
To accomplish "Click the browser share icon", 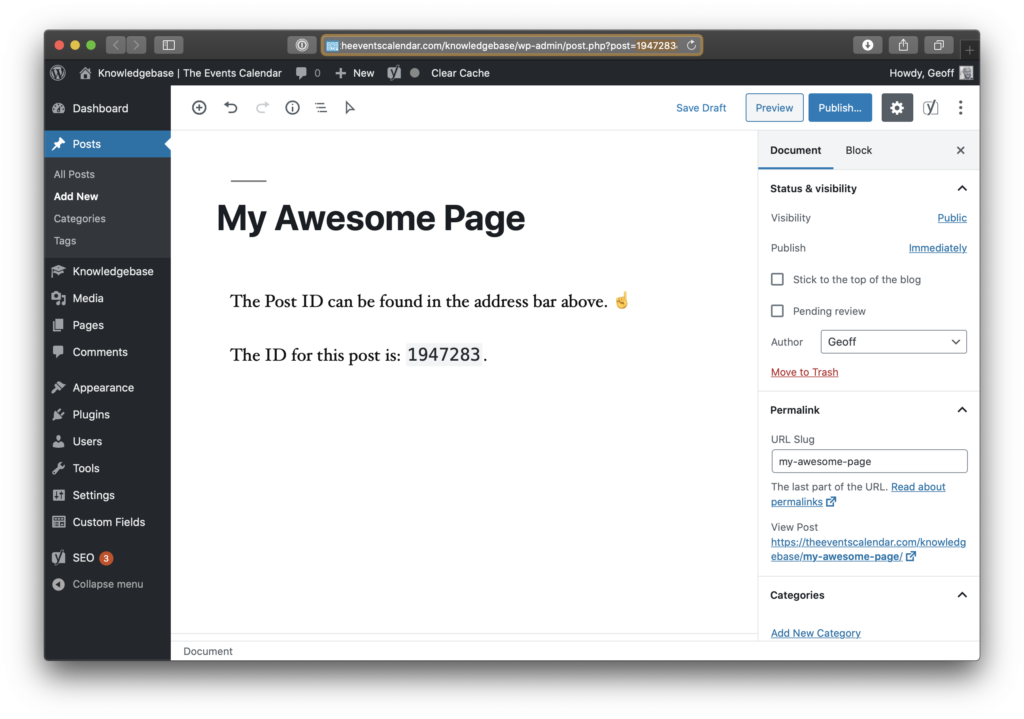I will (903, 45).
